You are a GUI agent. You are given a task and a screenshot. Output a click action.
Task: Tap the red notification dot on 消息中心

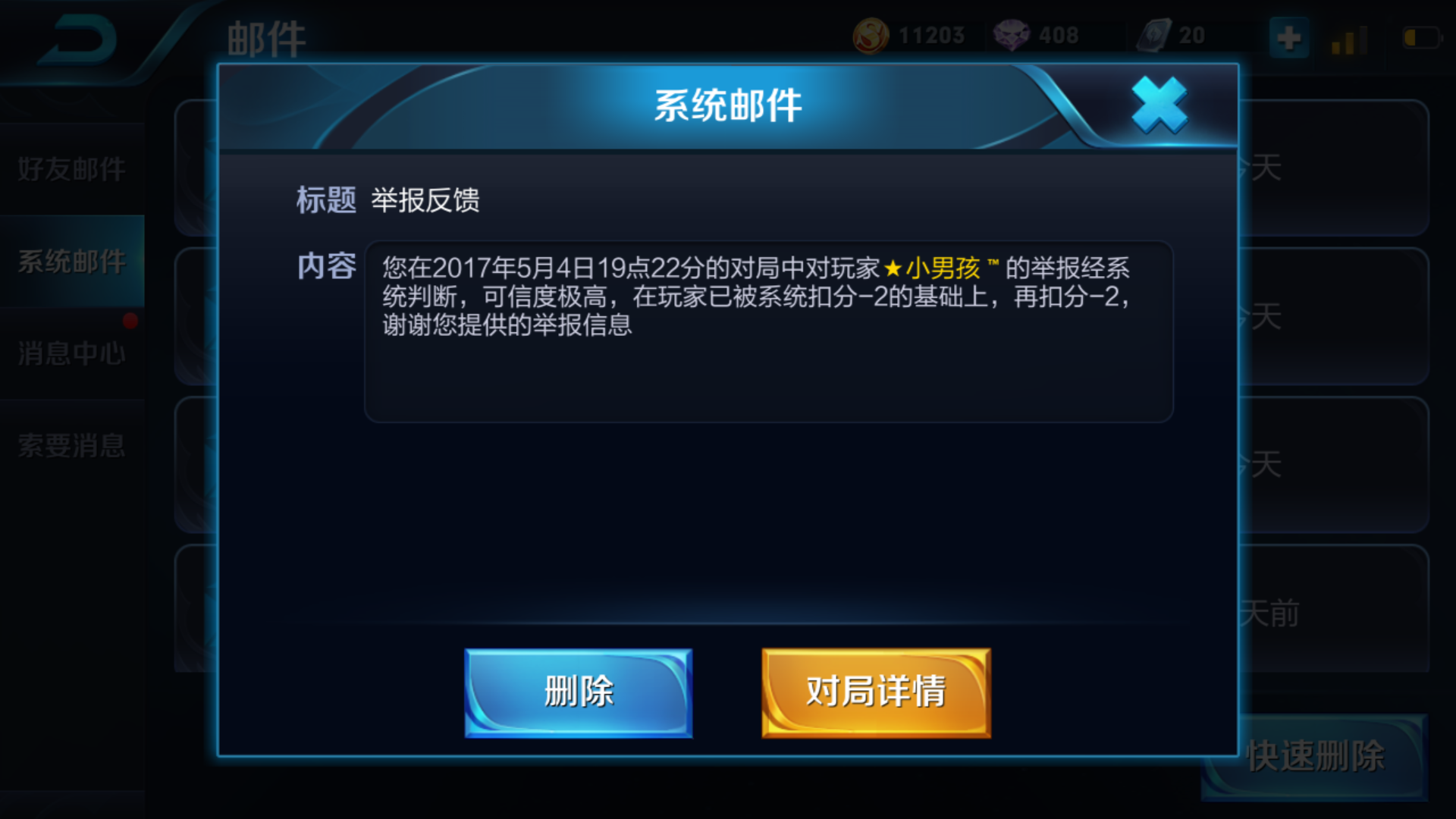130,321
